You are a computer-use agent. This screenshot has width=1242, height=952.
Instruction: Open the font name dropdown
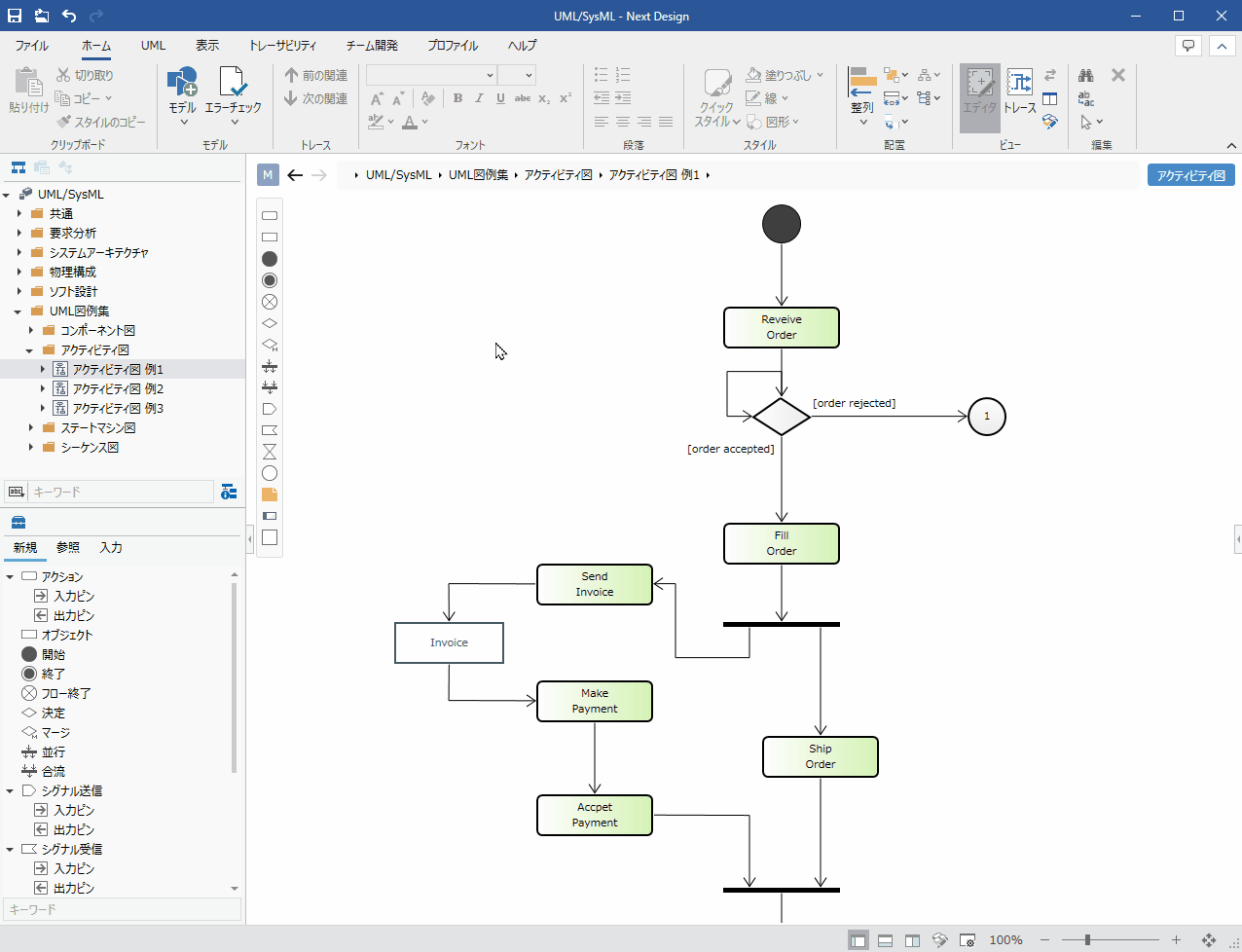tap(431, 75)
